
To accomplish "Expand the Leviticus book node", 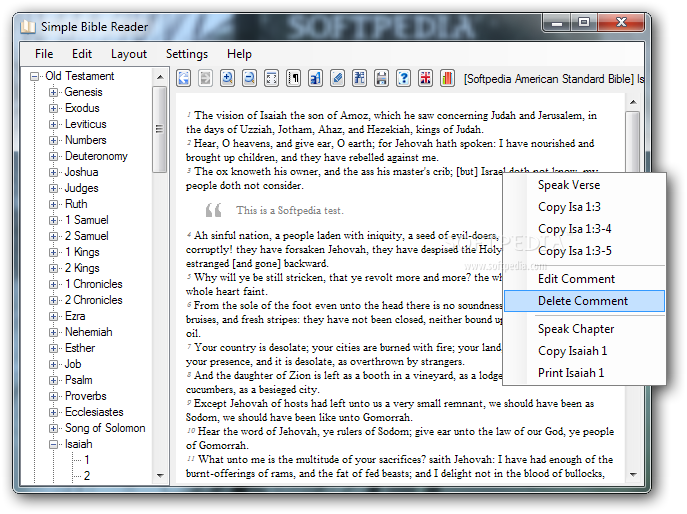I will click(x=53, y=124).
